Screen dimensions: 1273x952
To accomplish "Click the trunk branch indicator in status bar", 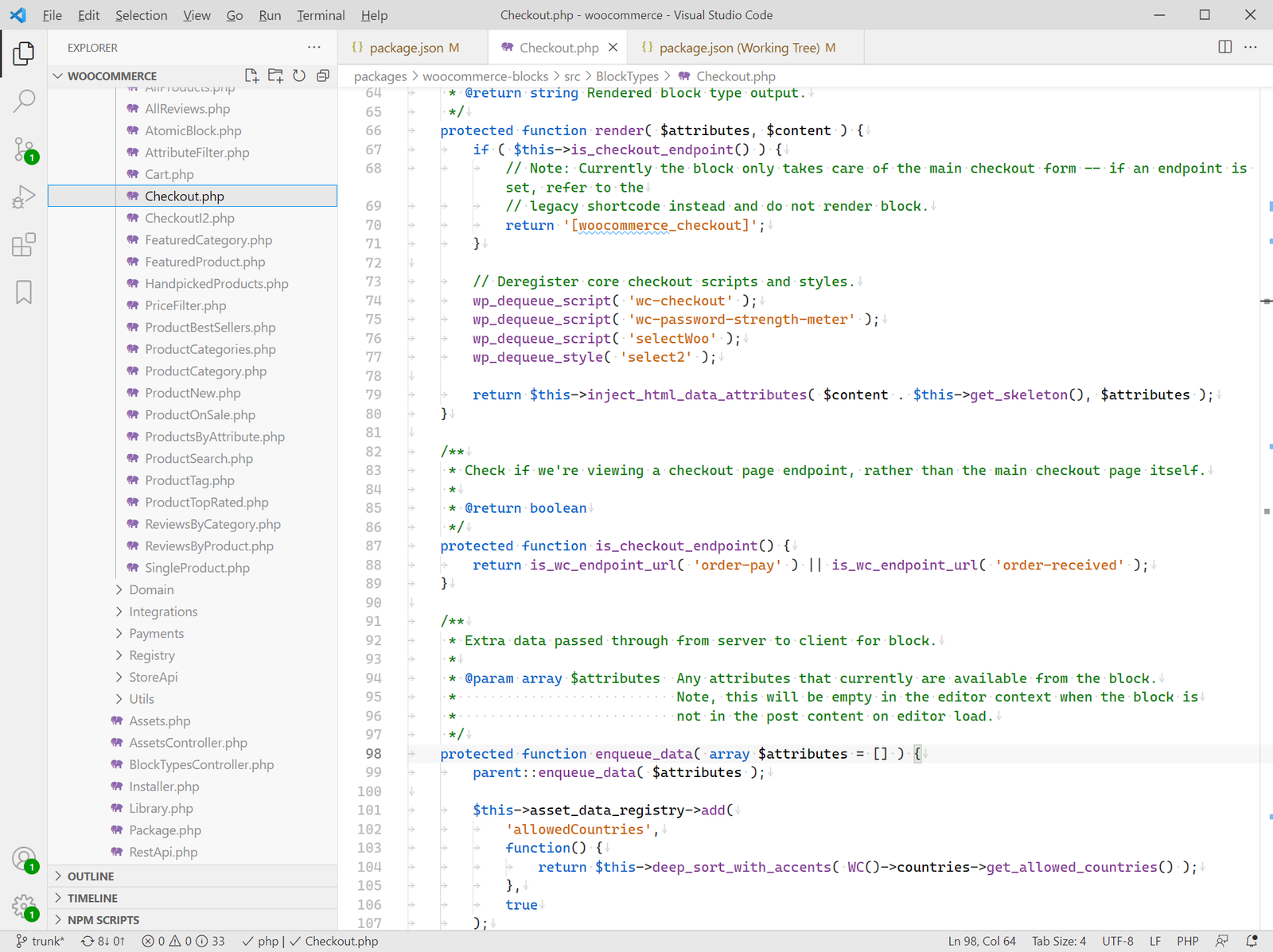I will [x=41, y=941].
